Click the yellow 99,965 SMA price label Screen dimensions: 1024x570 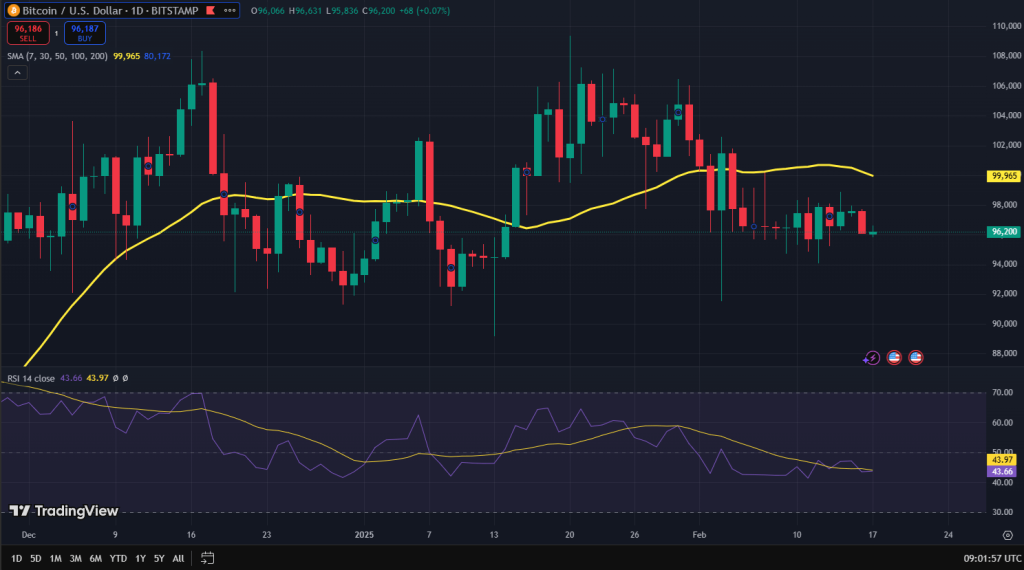point(1004,176)
